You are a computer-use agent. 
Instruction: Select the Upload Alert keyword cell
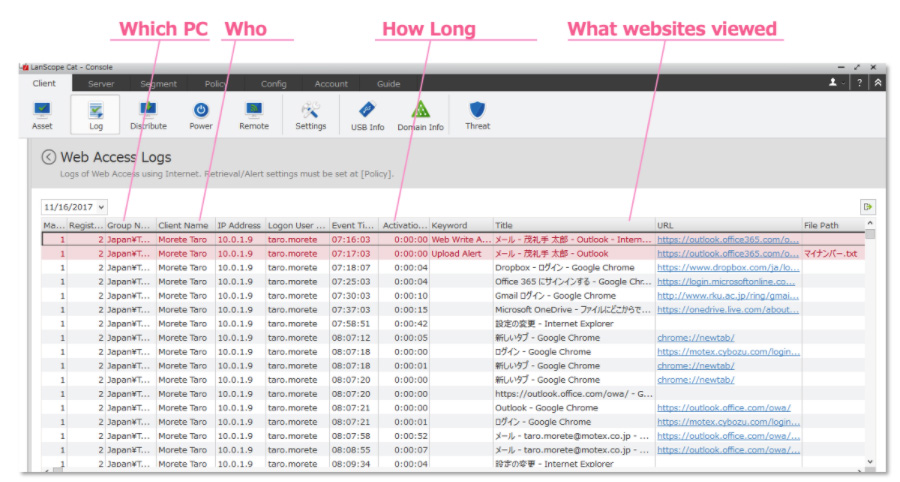461,254
